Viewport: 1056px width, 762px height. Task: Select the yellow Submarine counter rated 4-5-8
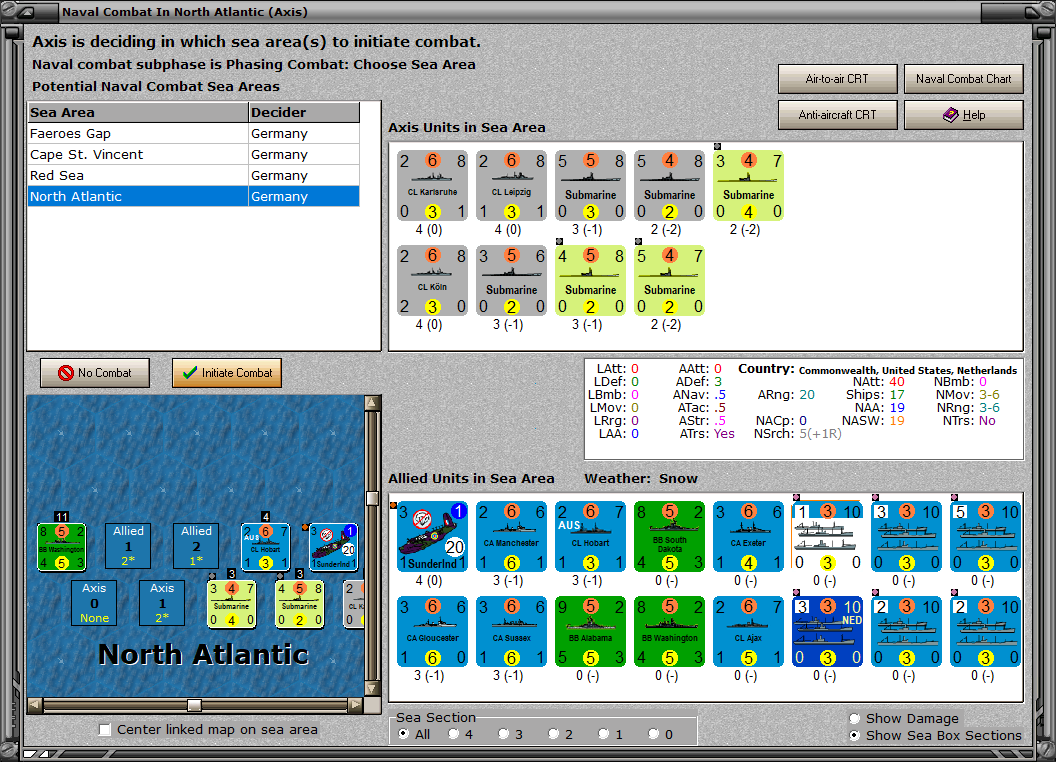(x=591, y=281)
